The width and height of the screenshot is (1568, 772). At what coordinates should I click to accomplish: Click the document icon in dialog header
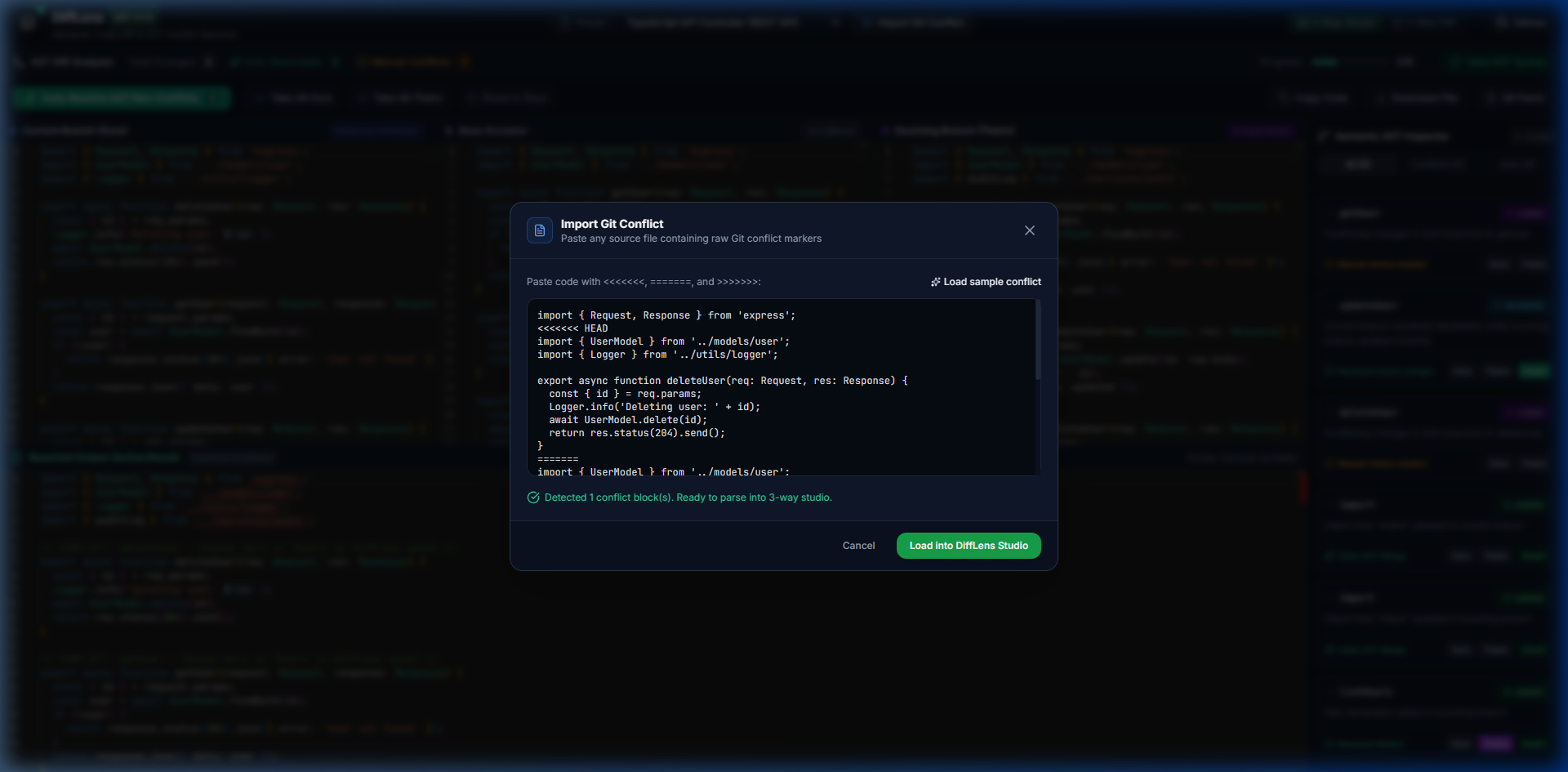click(540, 230)
